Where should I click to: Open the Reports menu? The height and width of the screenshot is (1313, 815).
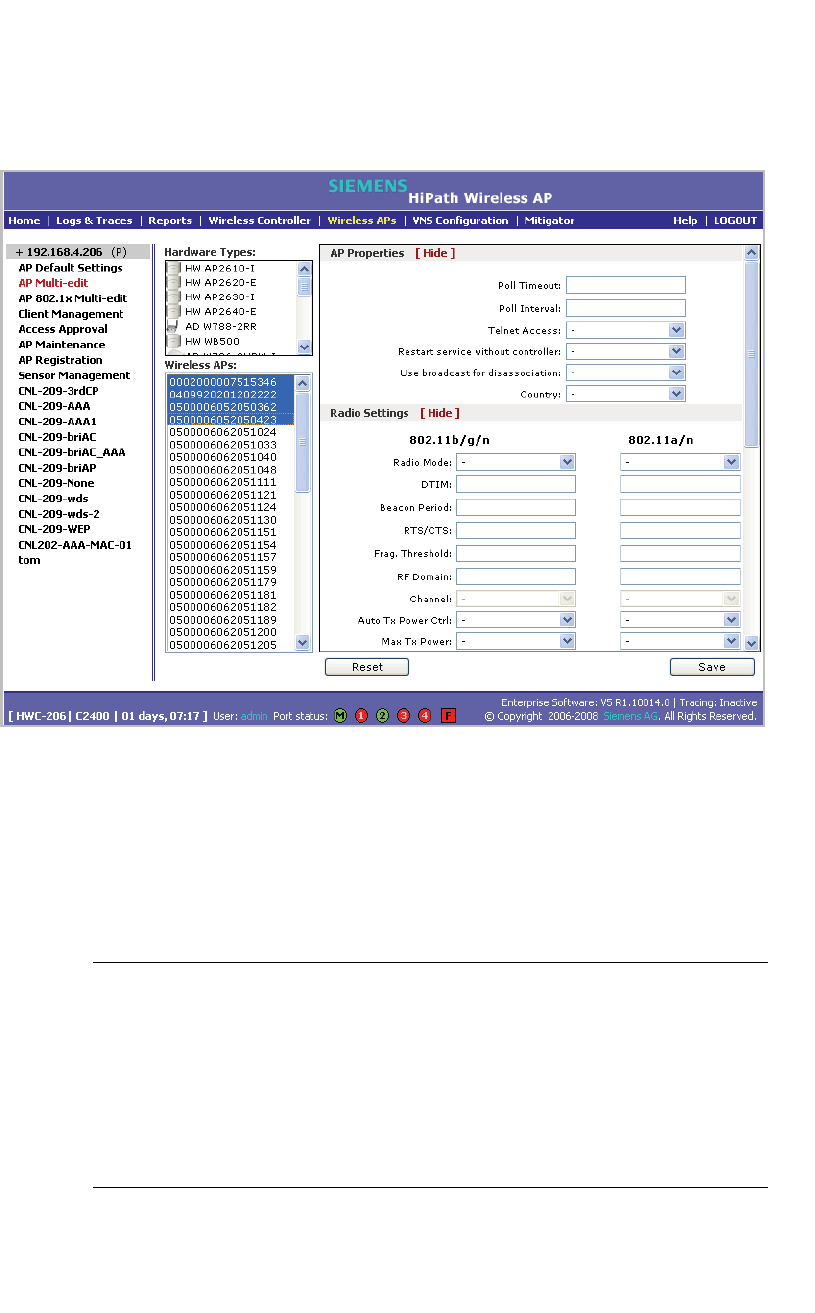coord(170,221)
